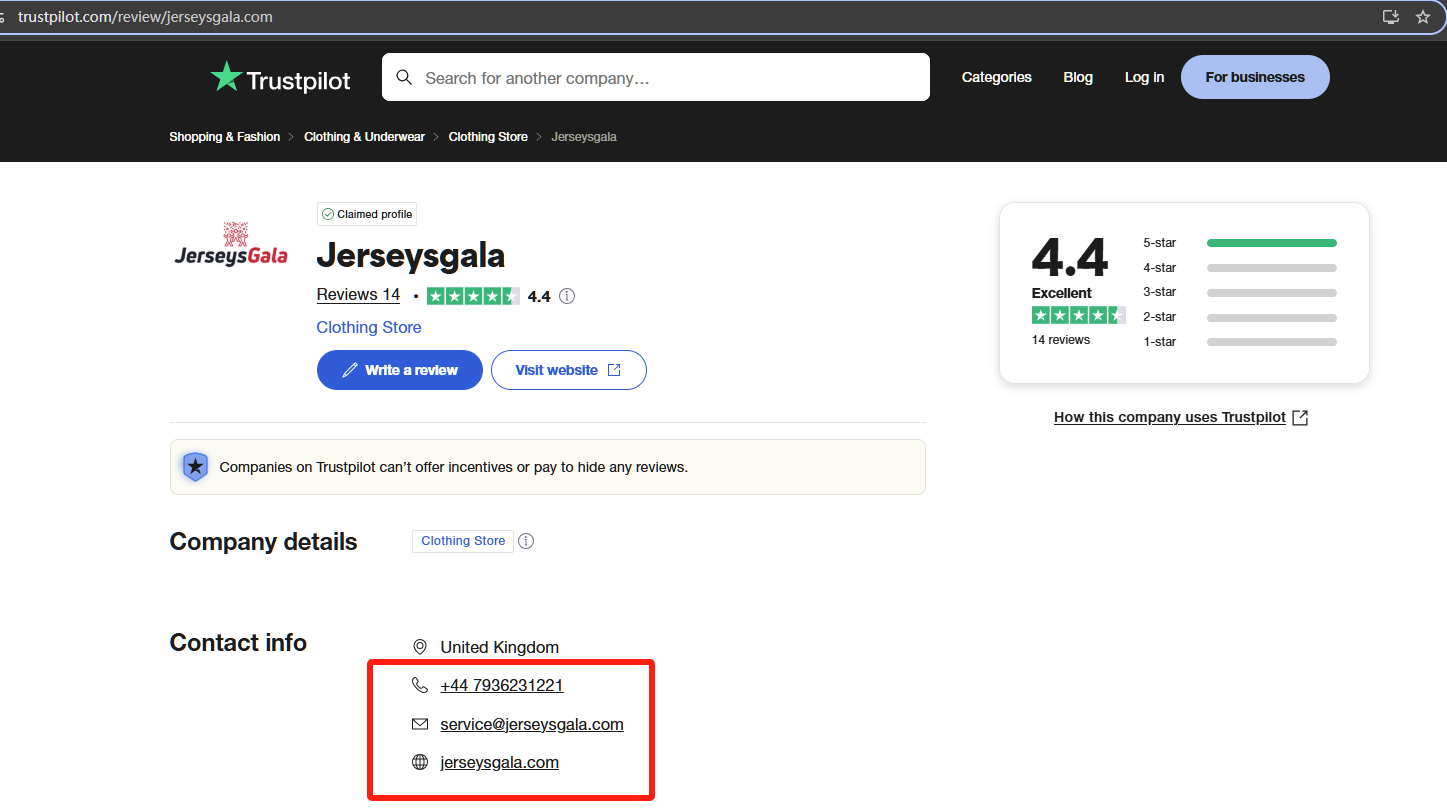The image size is (1447, 809).
Task: Click the blue Clothing Store category link
Action: [369, 327]
